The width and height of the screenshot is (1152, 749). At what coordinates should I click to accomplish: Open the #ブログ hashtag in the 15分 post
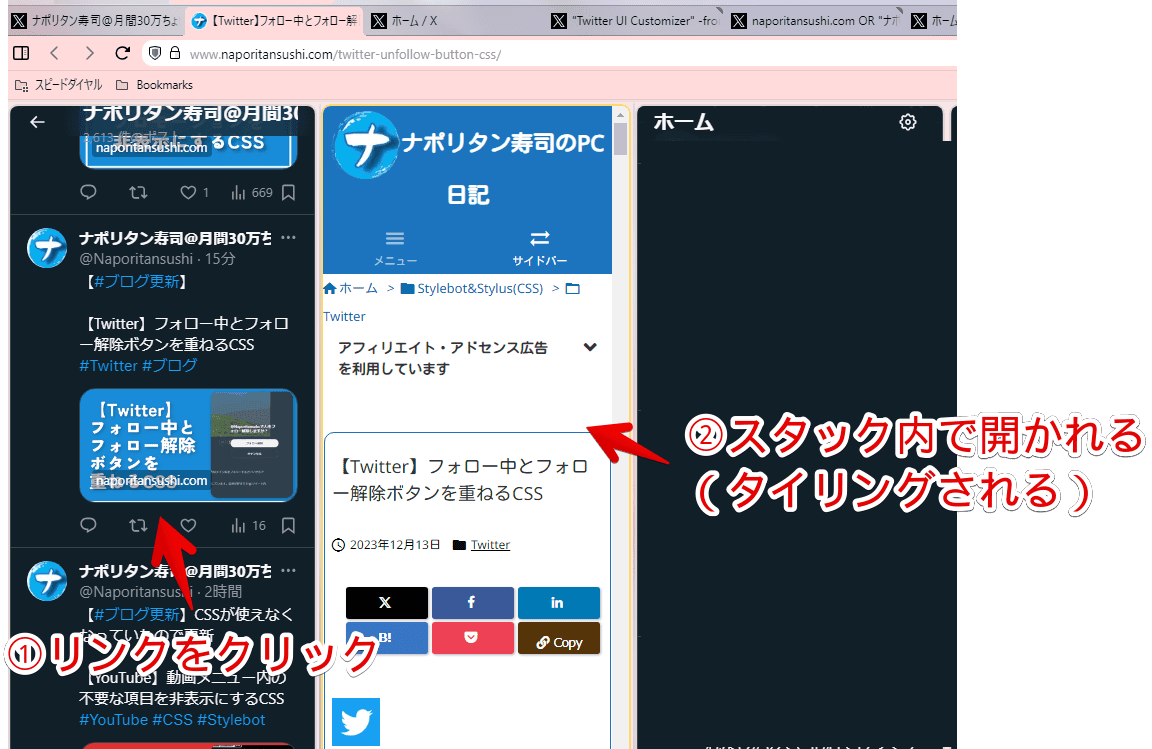[170, 365]
